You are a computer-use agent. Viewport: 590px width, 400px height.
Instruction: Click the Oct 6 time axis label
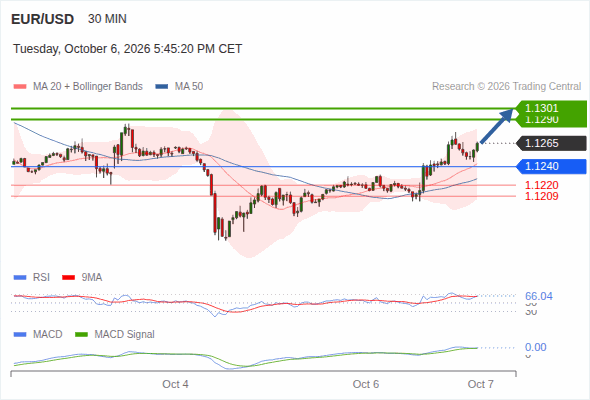point(366,384)
